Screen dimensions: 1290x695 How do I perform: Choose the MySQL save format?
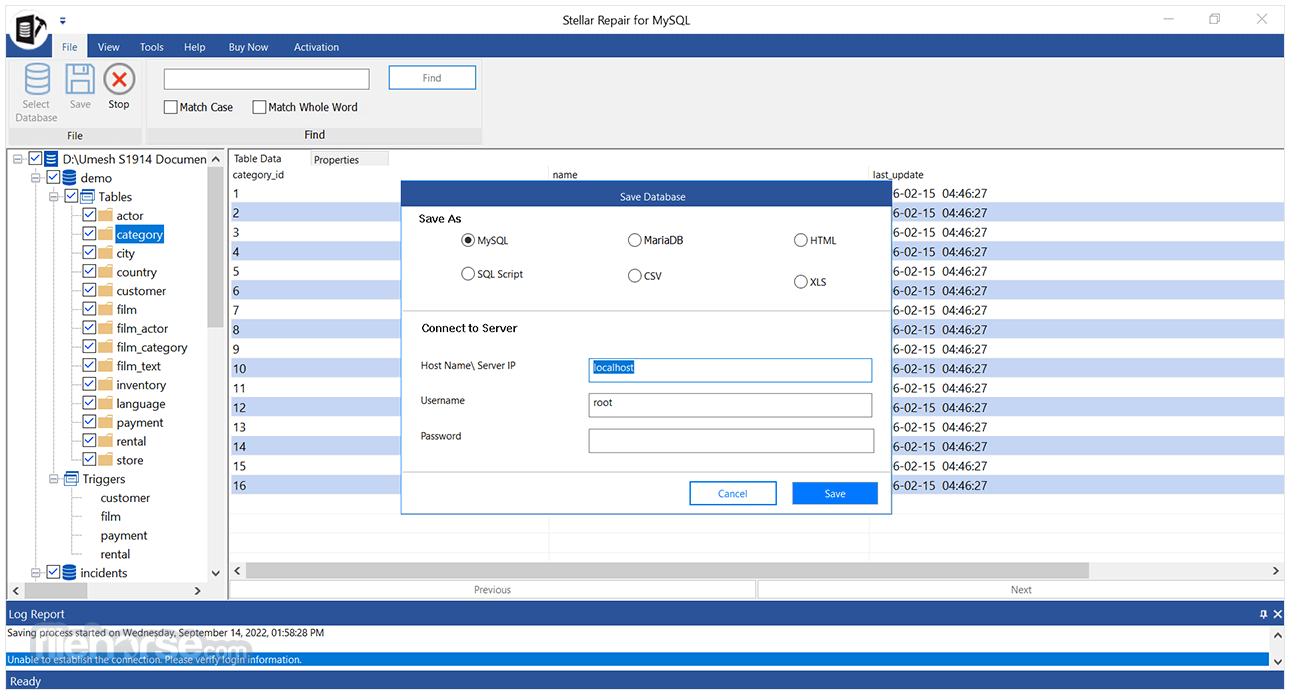(x=468, y=240)
